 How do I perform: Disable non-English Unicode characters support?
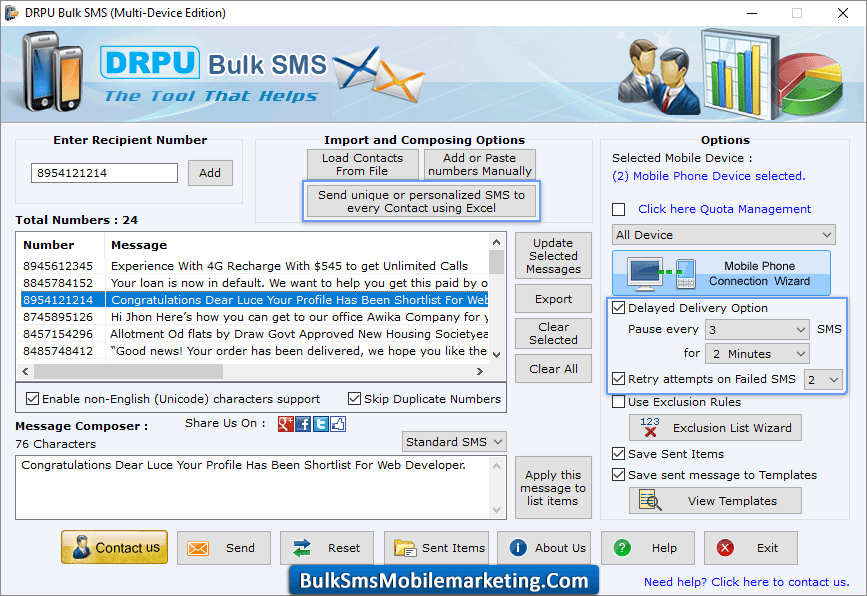pos(33,399)
